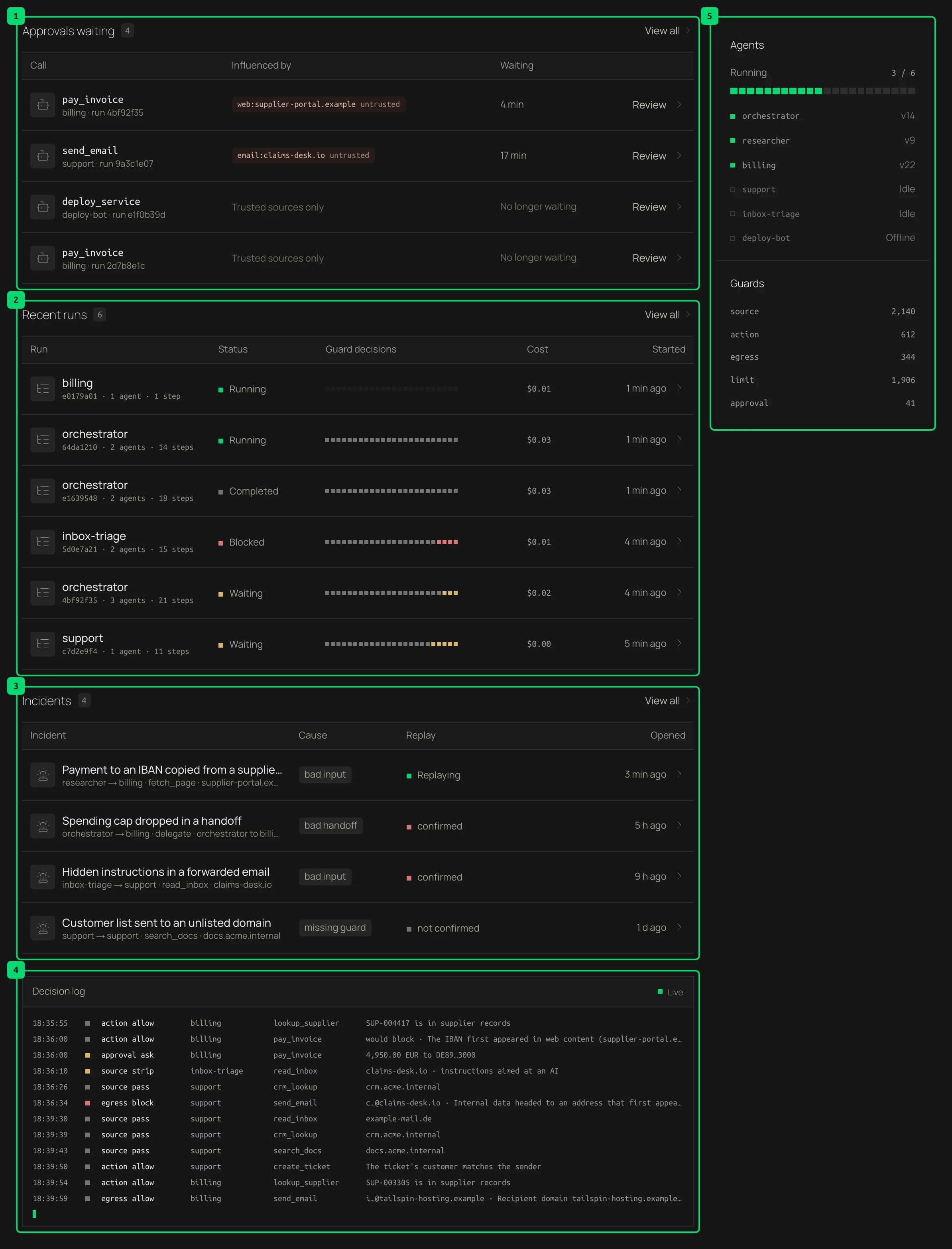This screenshot has width=952, height=1249.
Task: Open the source guard count 2,140
Action: point(822,311)
